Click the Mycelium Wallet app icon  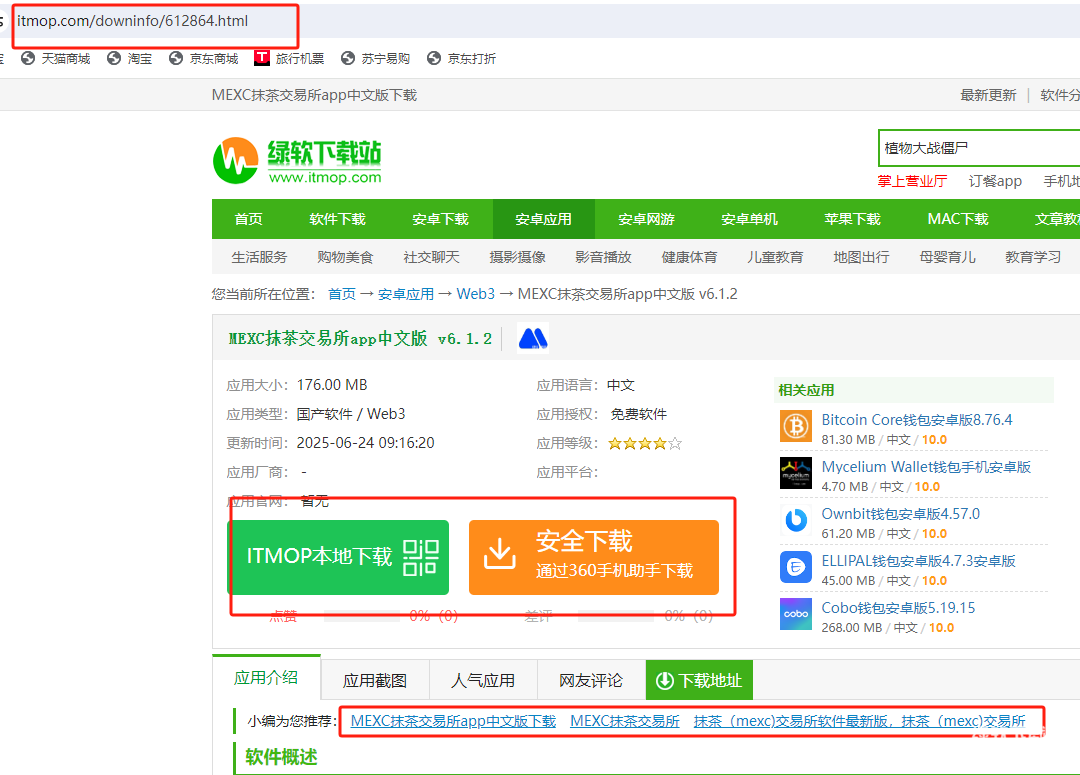point(796,473)
